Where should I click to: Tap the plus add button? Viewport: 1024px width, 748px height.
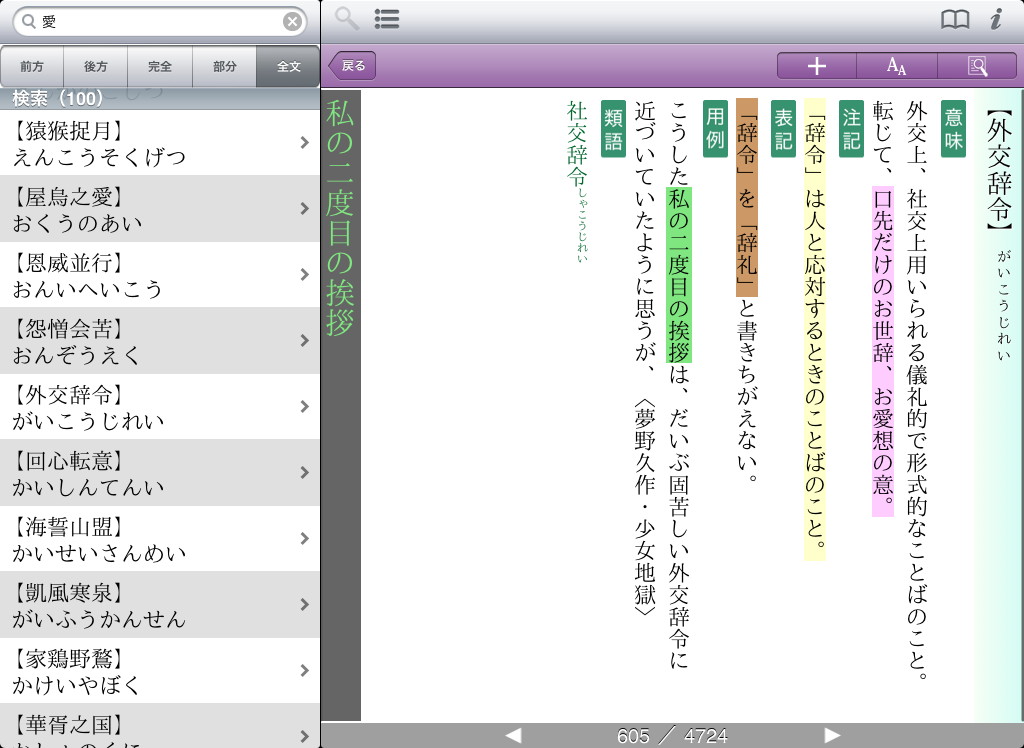[x=817, y=66]
